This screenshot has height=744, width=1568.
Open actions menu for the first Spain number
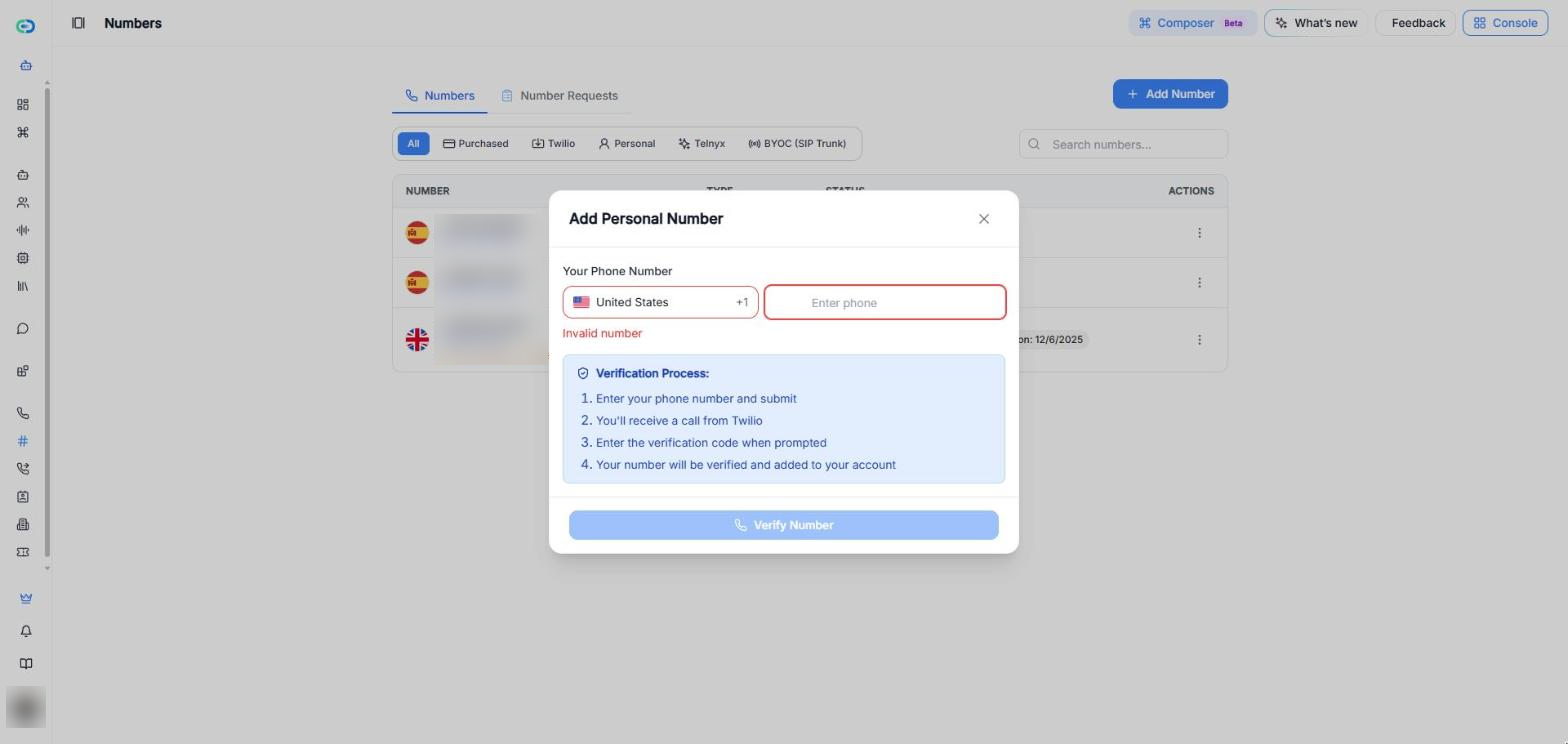tap(1199, 233)
